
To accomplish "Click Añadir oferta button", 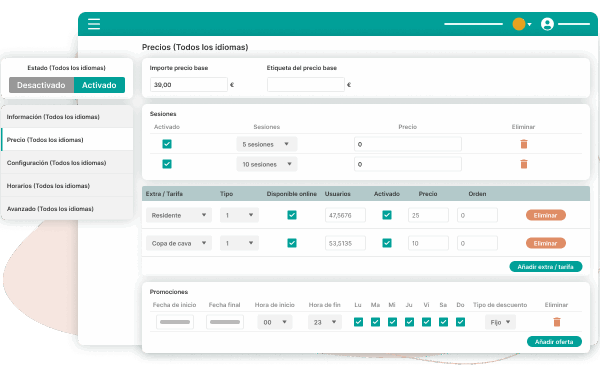I will [x=554, y=342].
